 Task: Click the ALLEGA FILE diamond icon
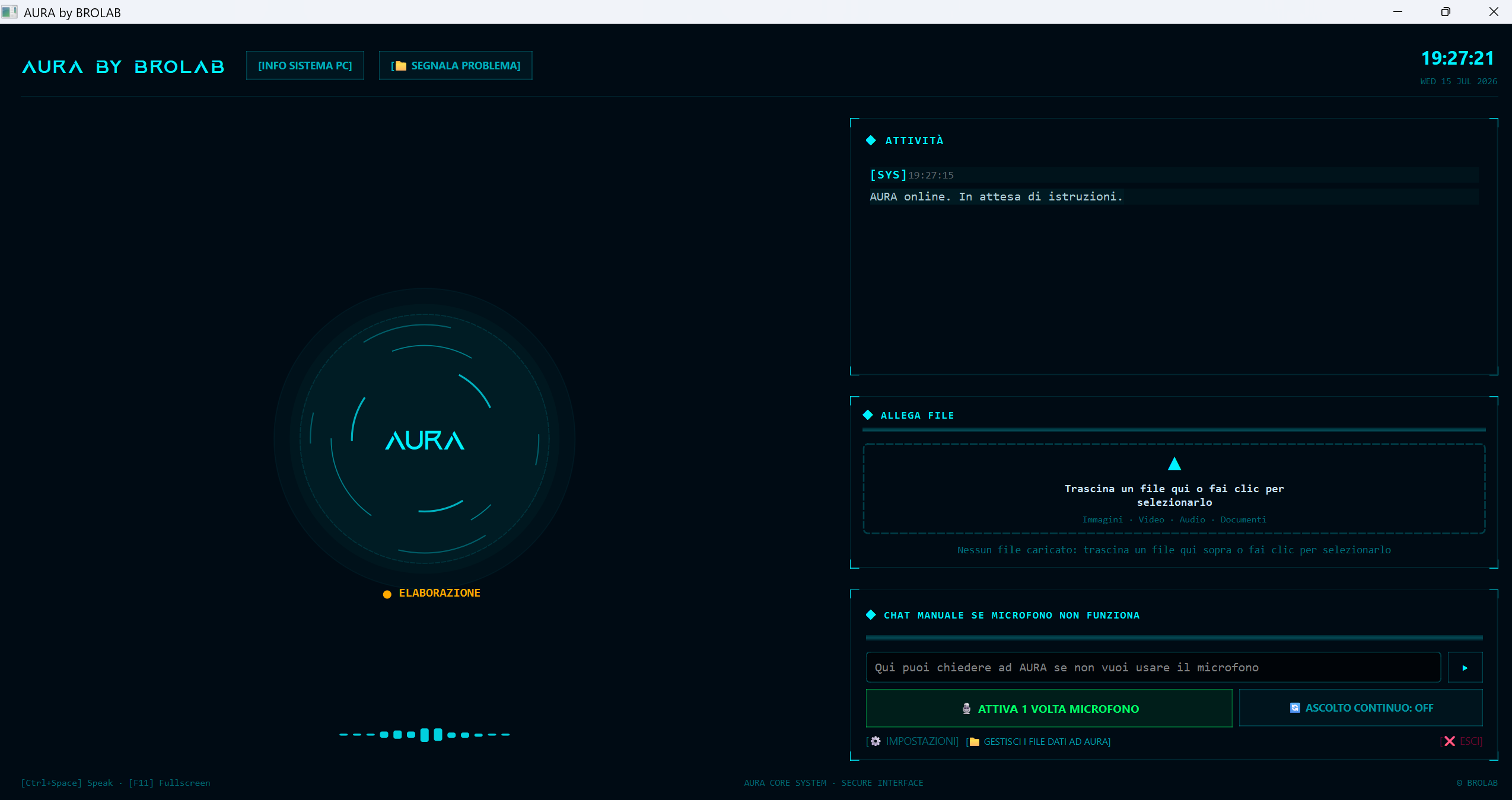pos(868,415)
